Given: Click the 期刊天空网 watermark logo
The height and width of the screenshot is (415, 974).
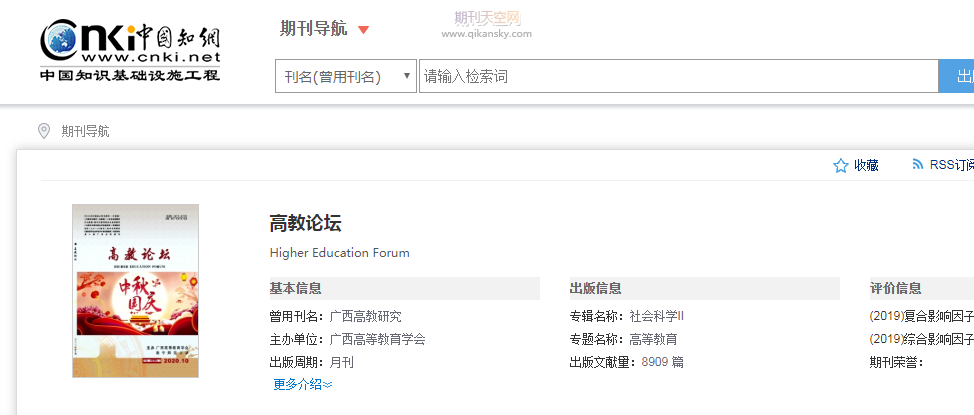Looking at the screenshot, I should coord(487,24).
